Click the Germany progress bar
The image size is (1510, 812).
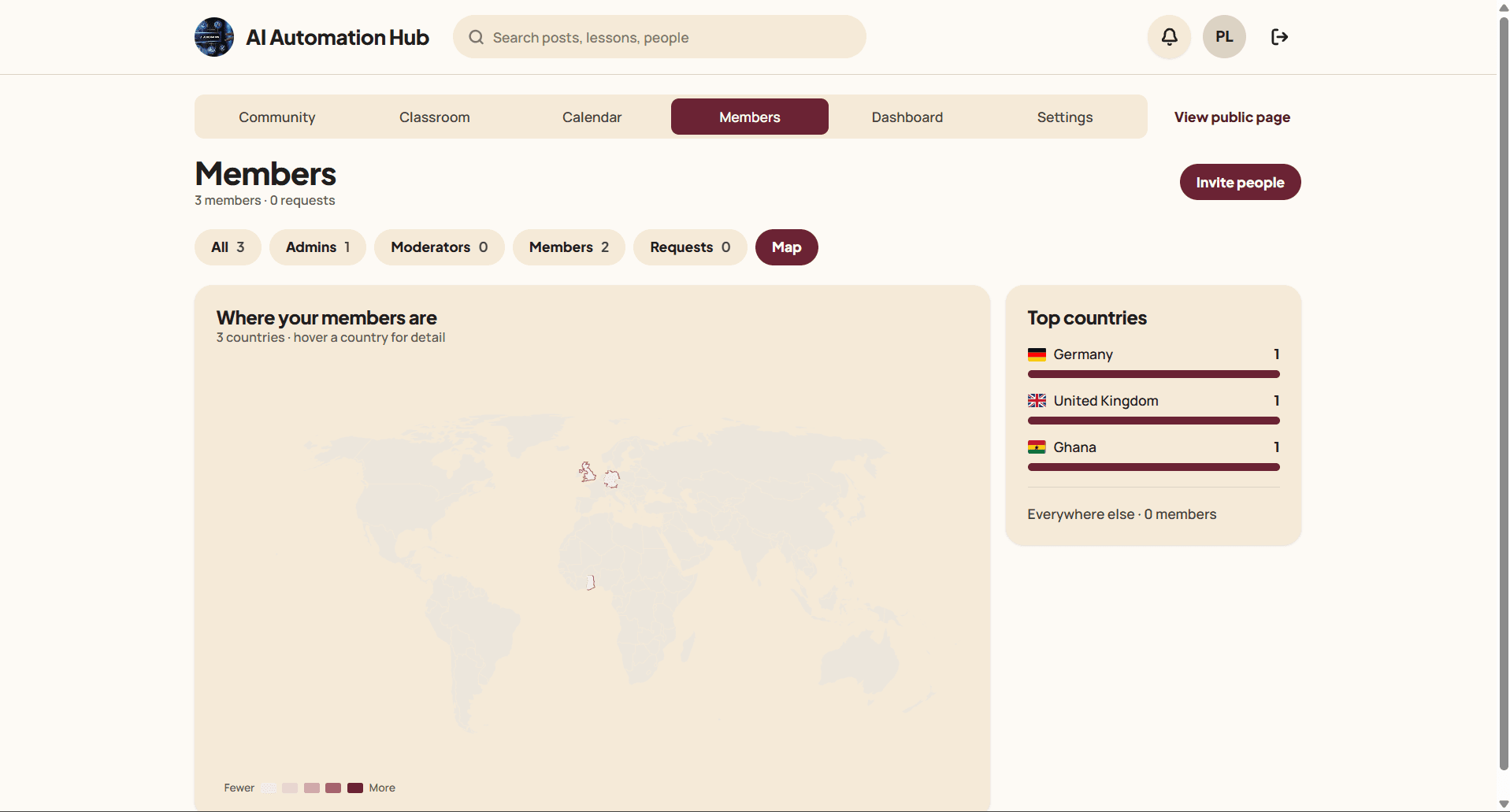(x=1153, y=374)
